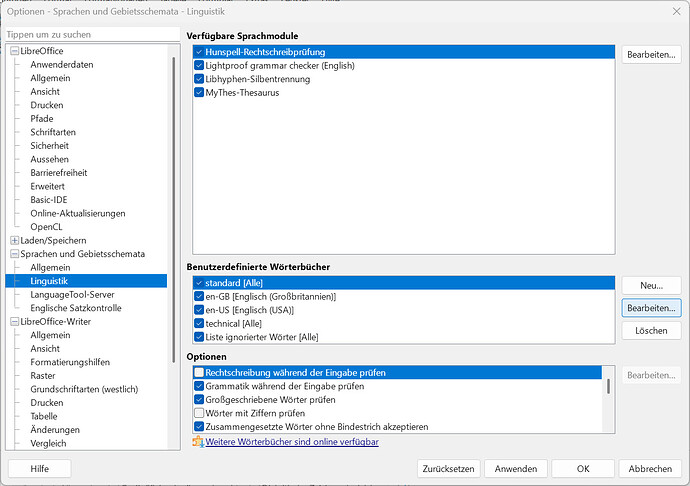Toggle the en-GB dictionary checkbox
The height and width of the screenshot is (486, 690).
(x=199, y=297)
